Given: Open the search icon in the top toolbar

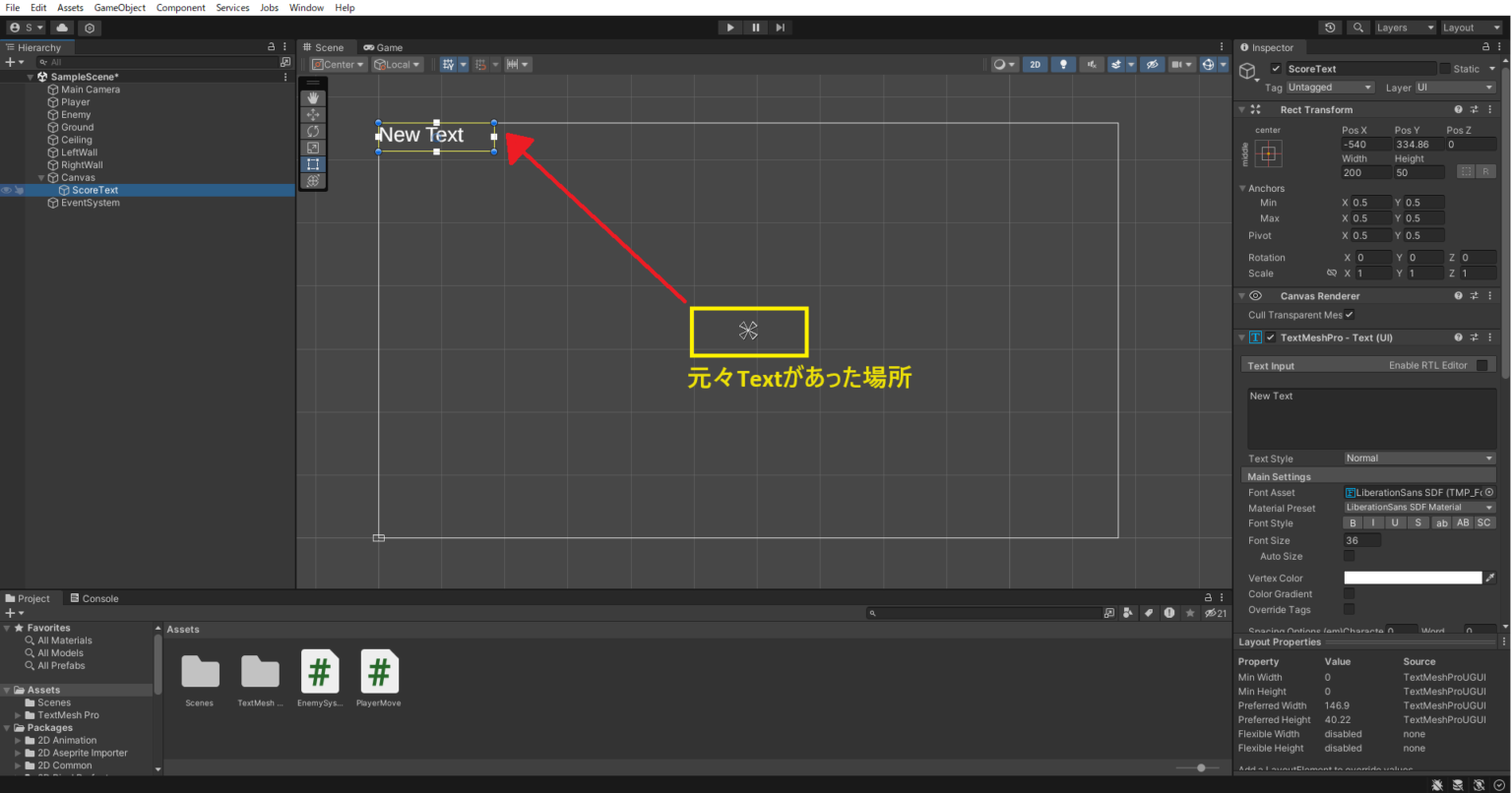Looking at the screenshot, I should click(x=1357, y=28).
